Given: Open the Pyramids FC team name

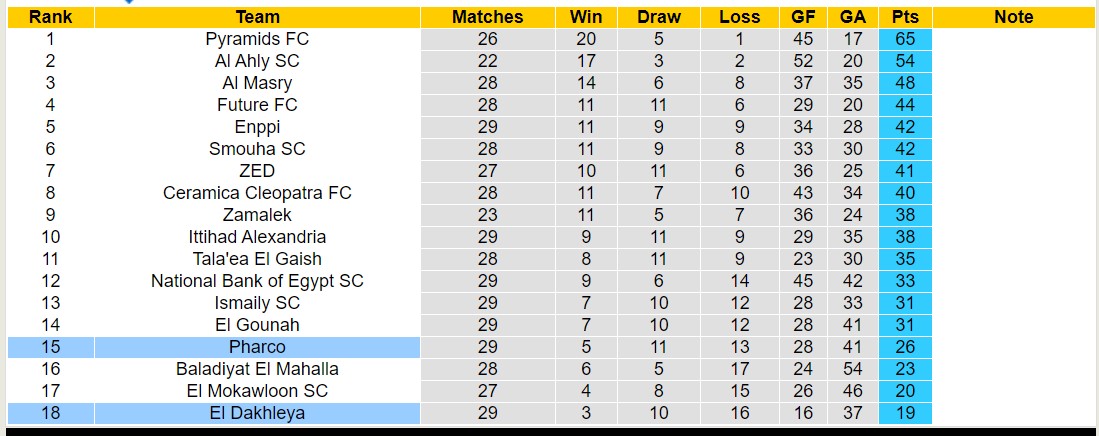Looking at the screenshot, I should 257,39.
